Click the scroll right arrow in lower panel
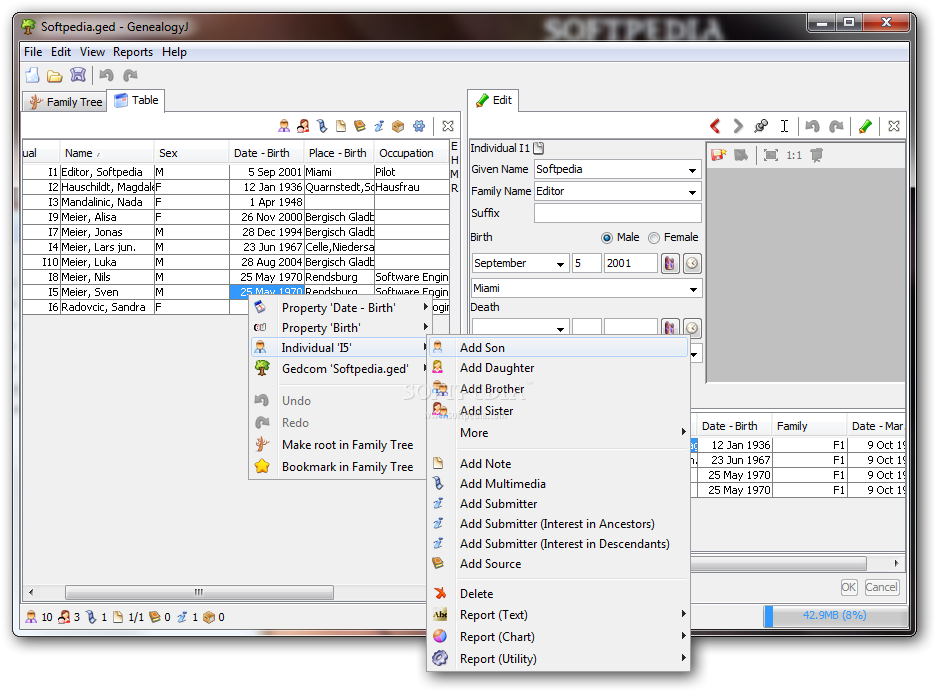 [896, 564]
